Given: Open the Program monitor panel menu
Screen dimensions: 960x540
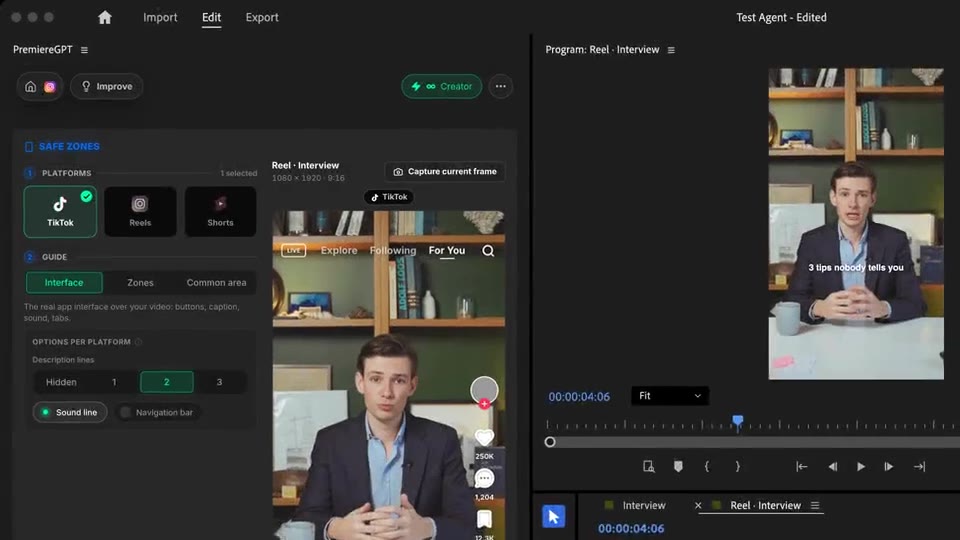Looking at the screenshot, I should (x=671, y=50).
